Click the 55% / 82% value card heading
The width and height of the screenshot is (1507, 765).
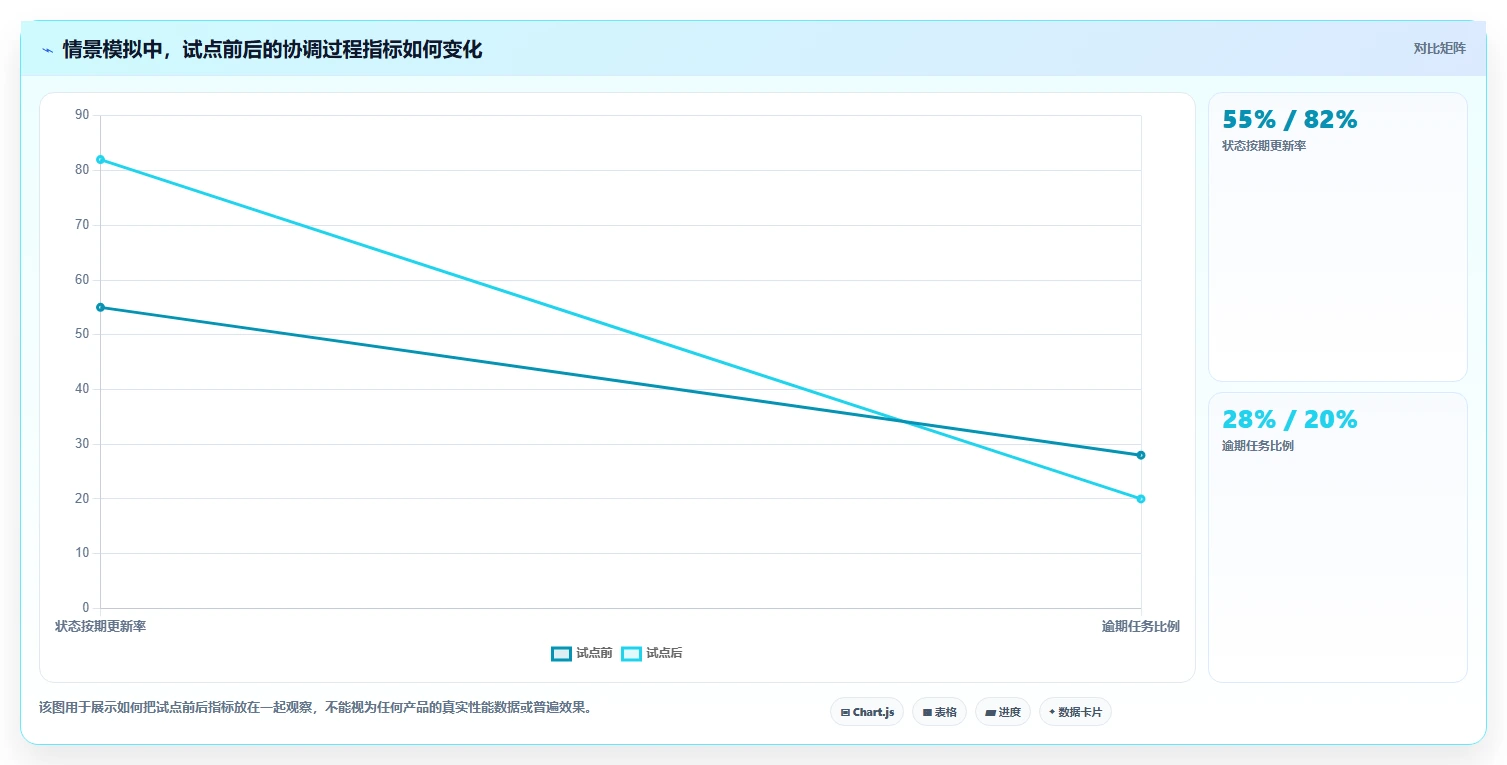pyautogui.click(x=1290, y=120)
